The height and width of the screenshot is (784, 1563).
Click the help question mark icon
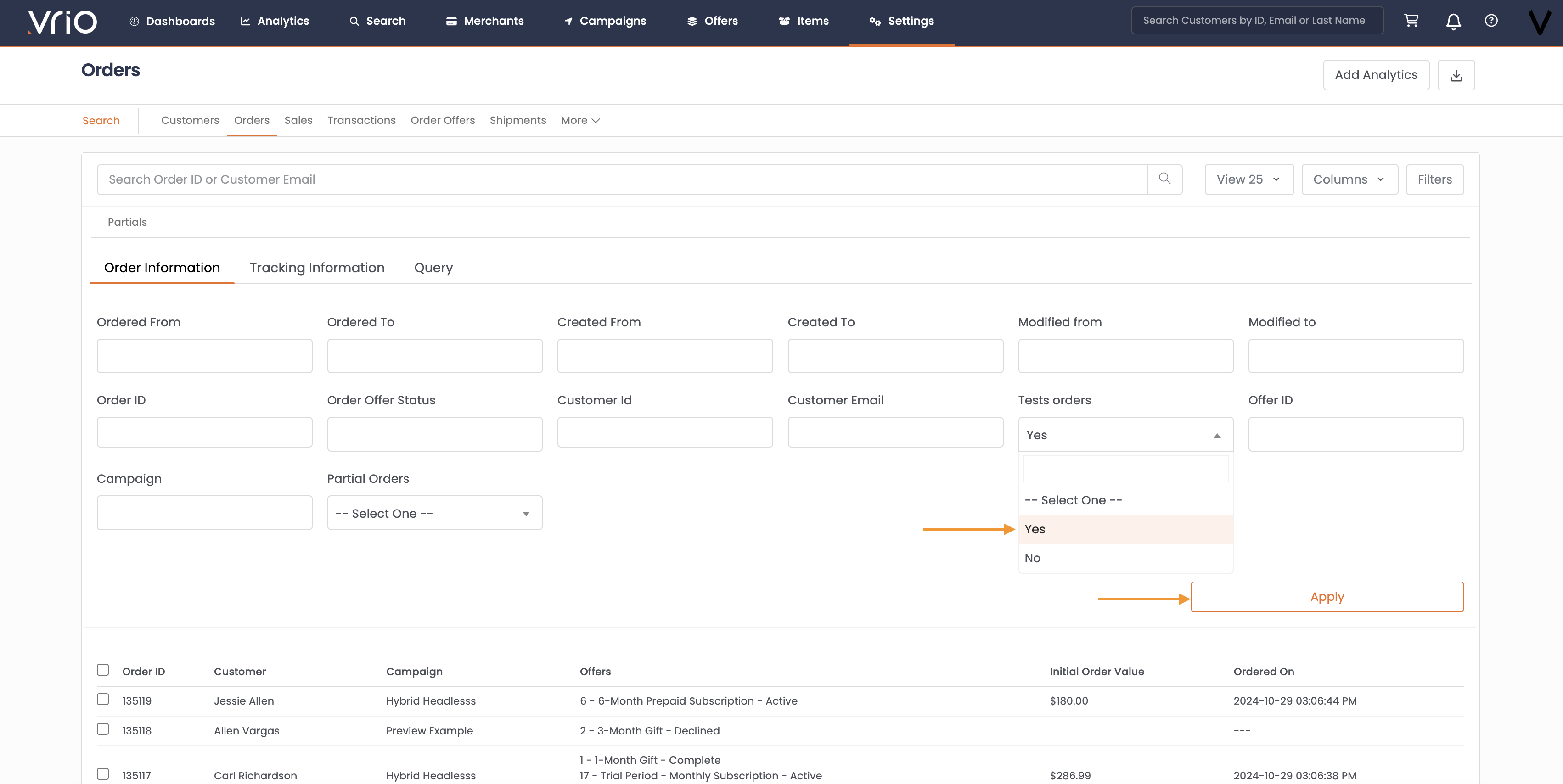point(1491,21)
